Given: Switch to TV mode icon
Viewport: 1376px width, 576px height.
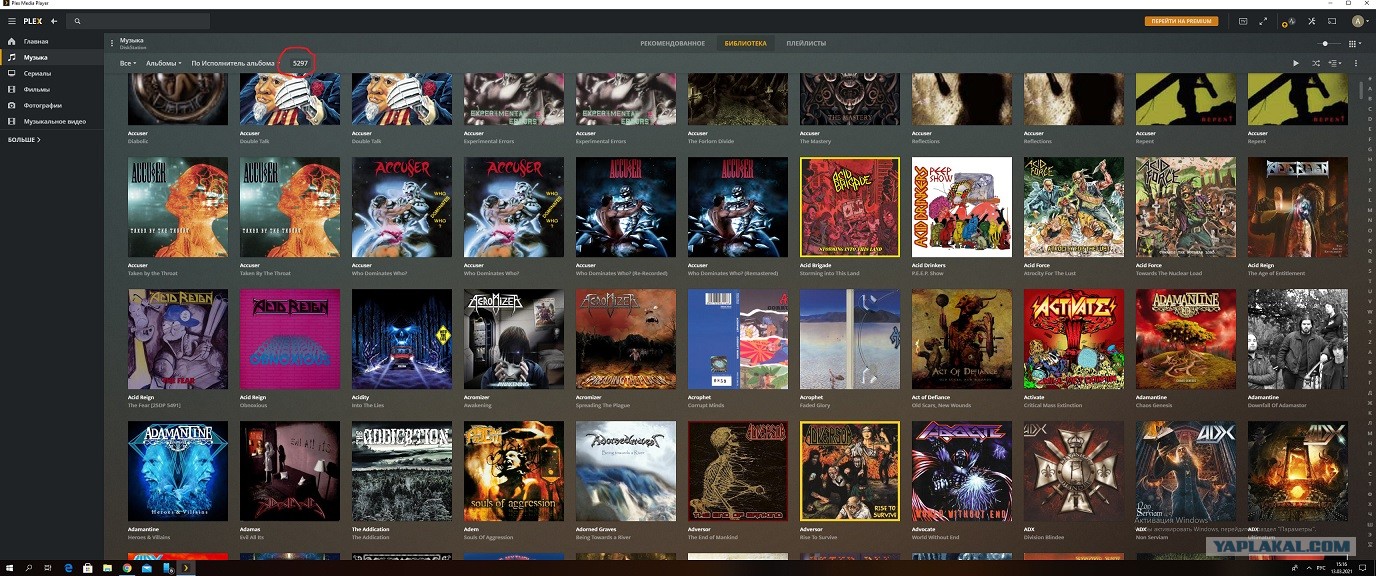Looking at the screenshot, I should [x=1243, y=21].
